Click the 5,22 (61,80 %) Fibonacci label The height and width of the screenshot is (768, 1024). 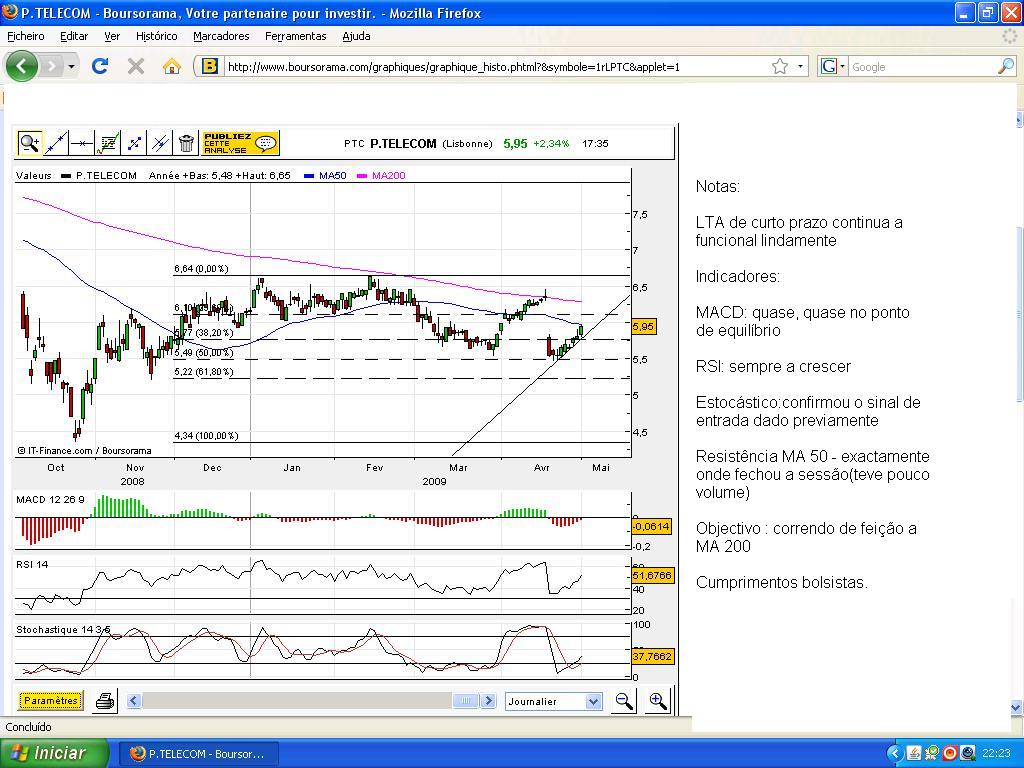pyautogui.click(x=204, y=372)
